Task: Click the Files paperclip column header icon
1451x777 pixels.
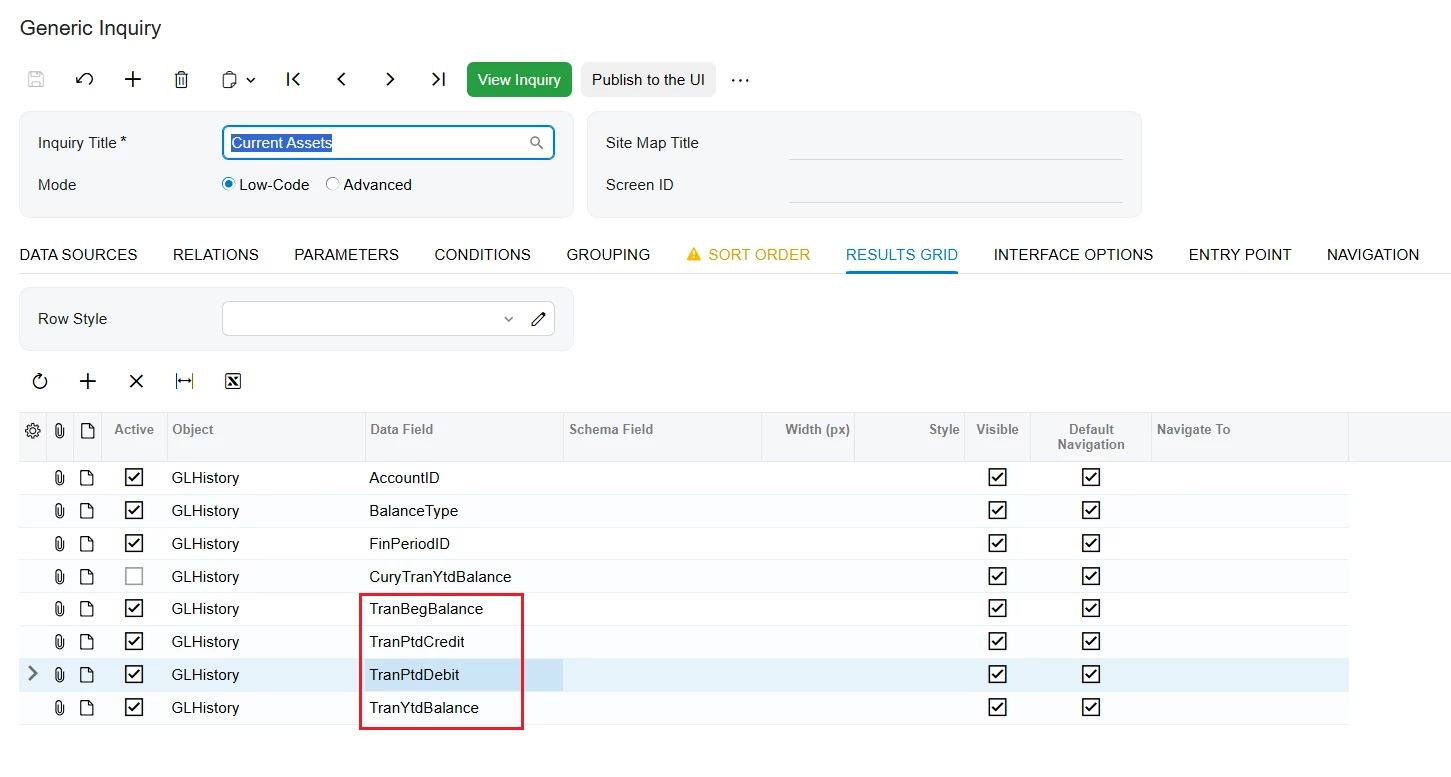Action: (60, 430)
